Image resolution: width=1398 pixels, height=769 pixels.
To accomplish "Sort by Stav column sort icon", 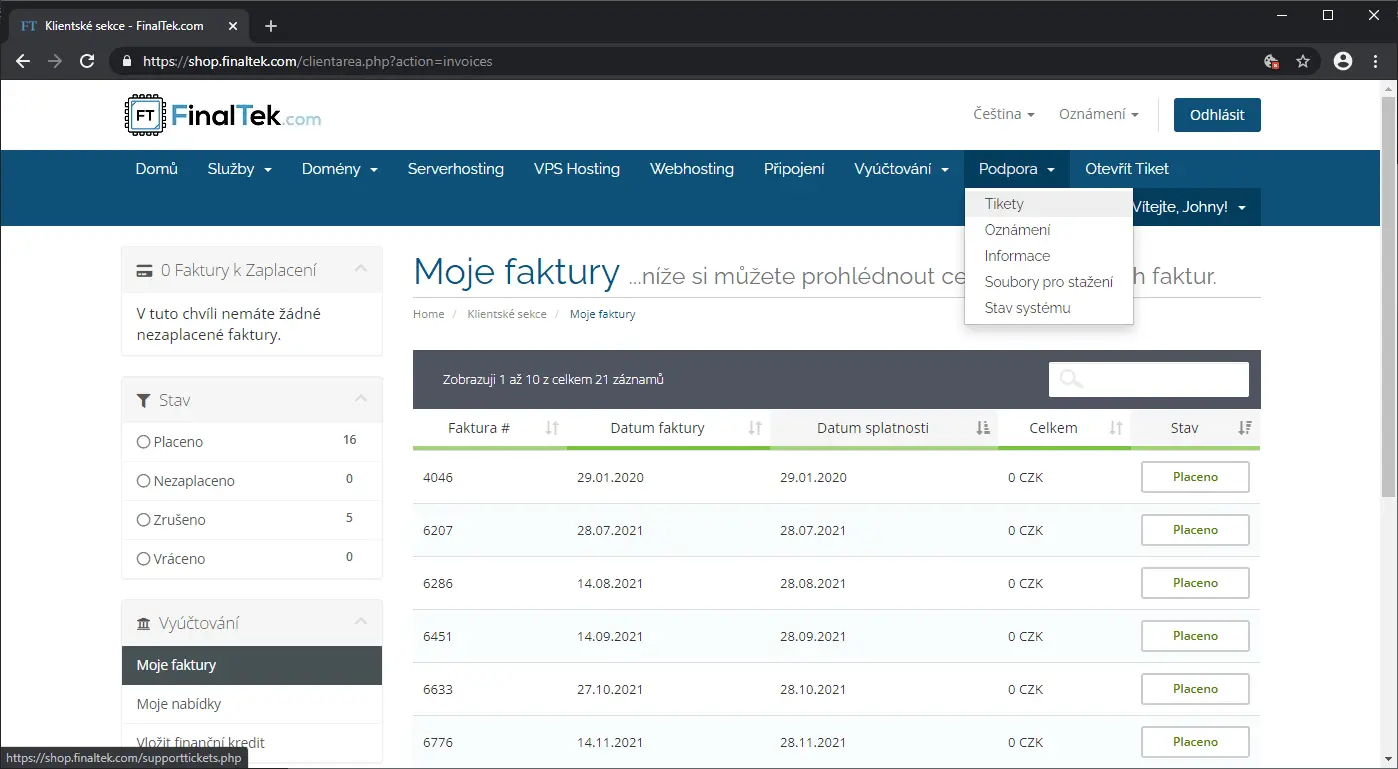I will [1245, 428].
